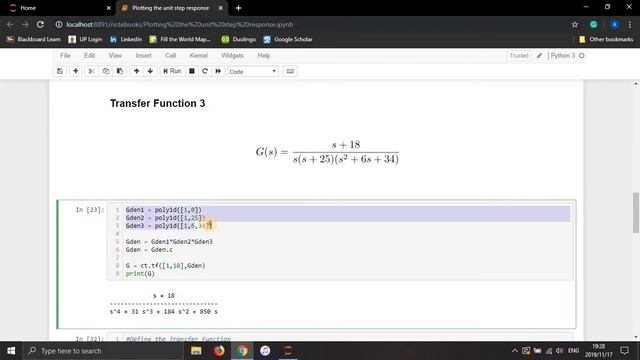The image size is (640, 360).
Task: Open the cell type Code dropdown
Action: pyautogui.click(x=253, y=71)
